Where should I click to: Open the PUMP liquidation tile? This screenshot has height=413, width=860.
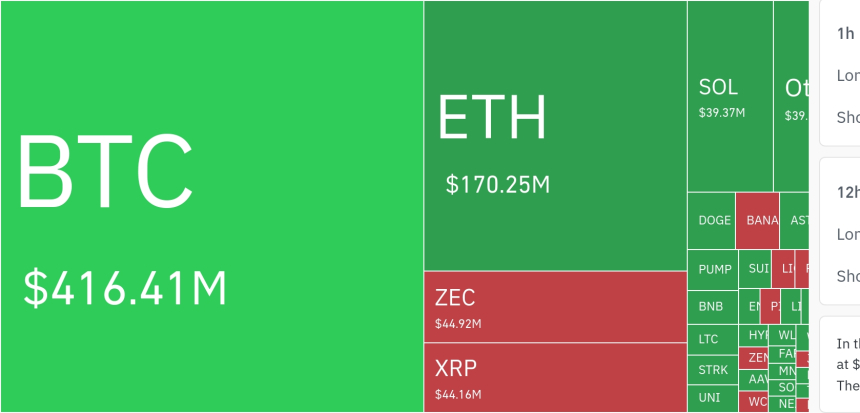coord(712,269)
